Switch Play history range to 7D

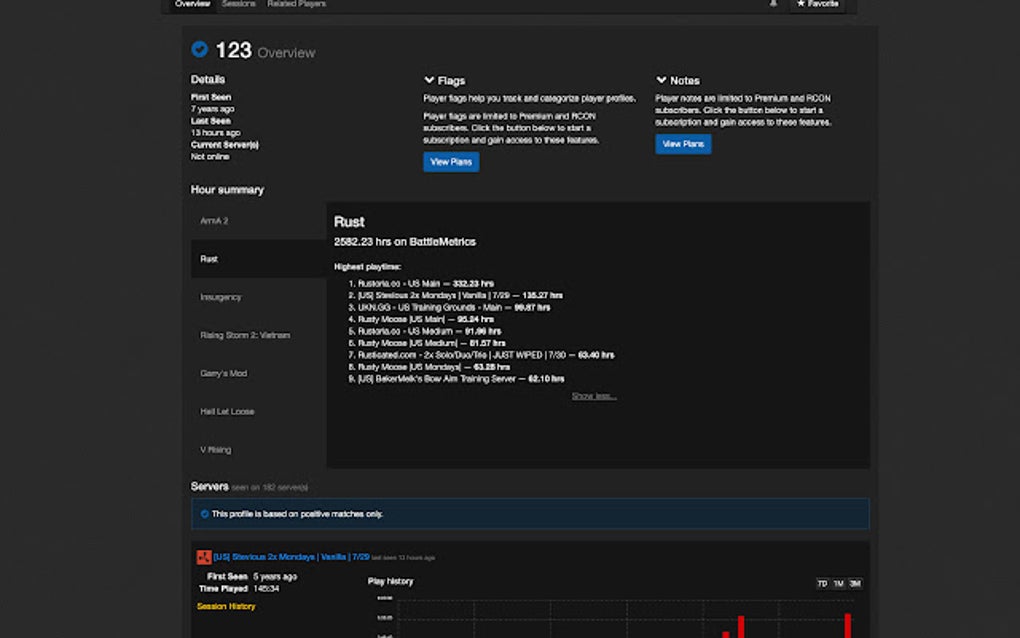coord(821,582)
